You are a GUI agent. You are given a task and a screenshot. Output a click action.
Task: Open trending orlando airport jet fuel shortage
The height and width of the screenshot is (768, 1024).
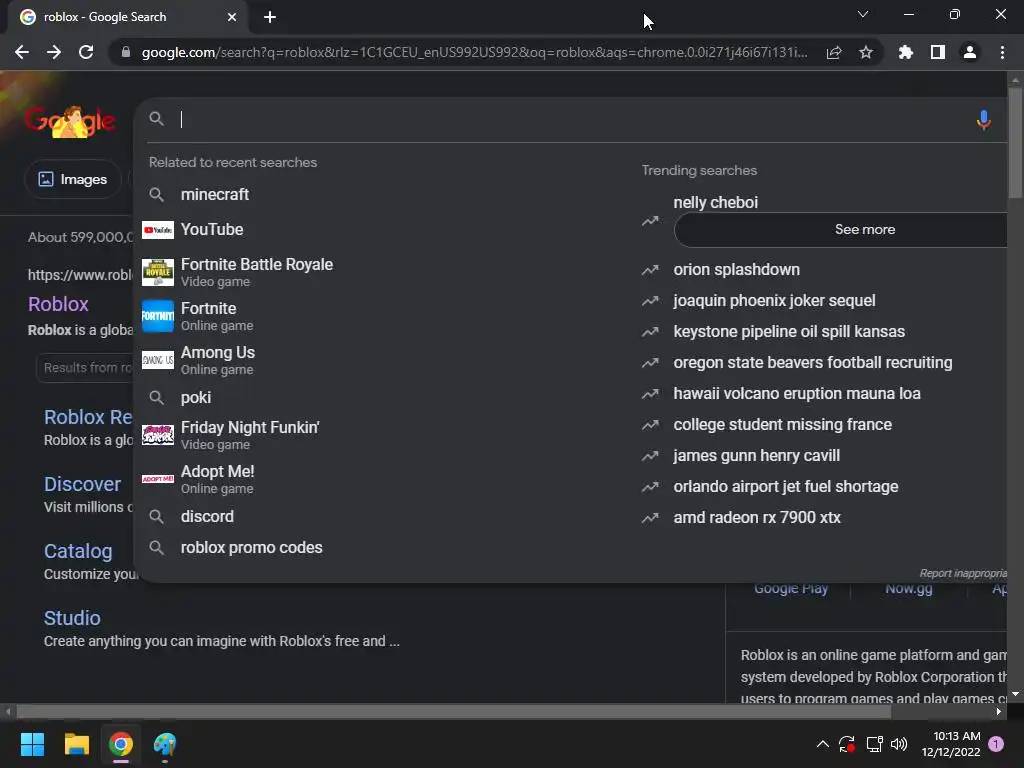(x=786, y=487)
